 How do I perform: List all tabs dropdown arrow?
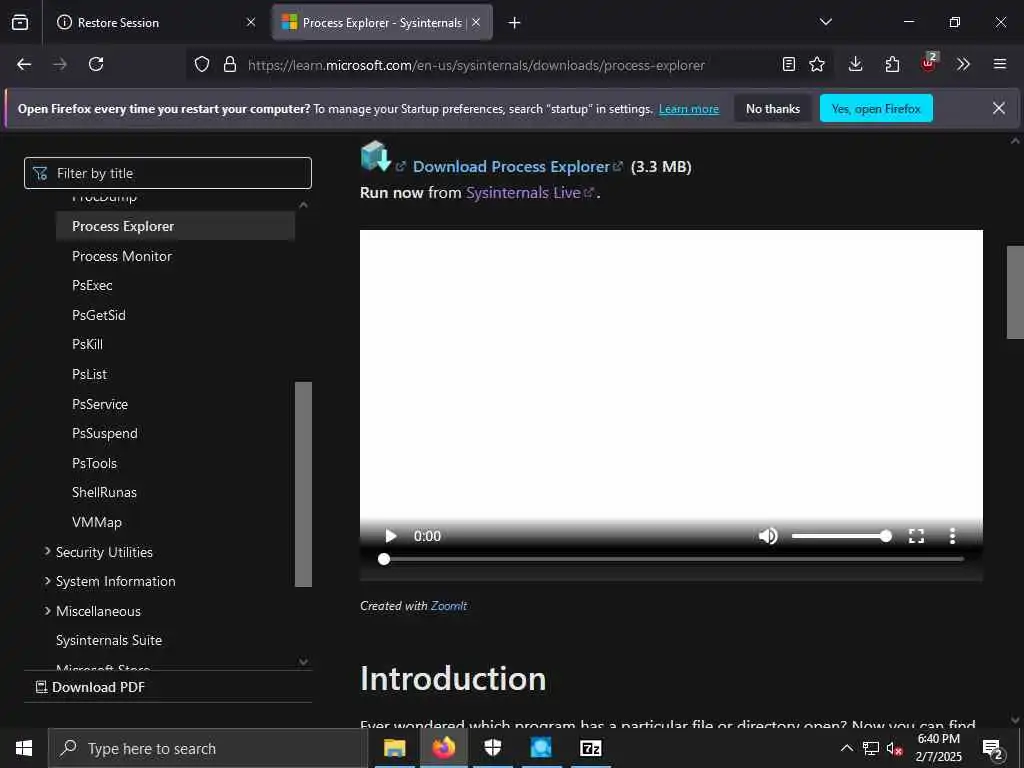coord(826,22)
